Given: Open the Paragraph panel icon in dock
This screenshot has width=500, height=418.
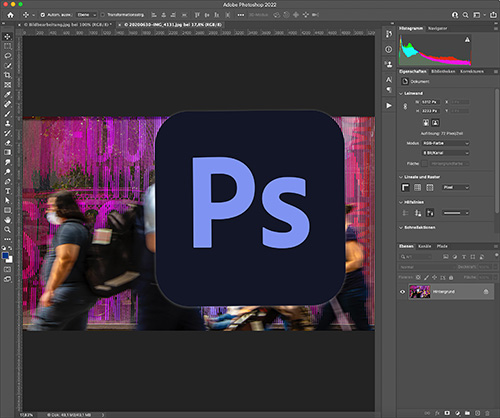Looking at the screenshot, I should click(x=389, y=89).
